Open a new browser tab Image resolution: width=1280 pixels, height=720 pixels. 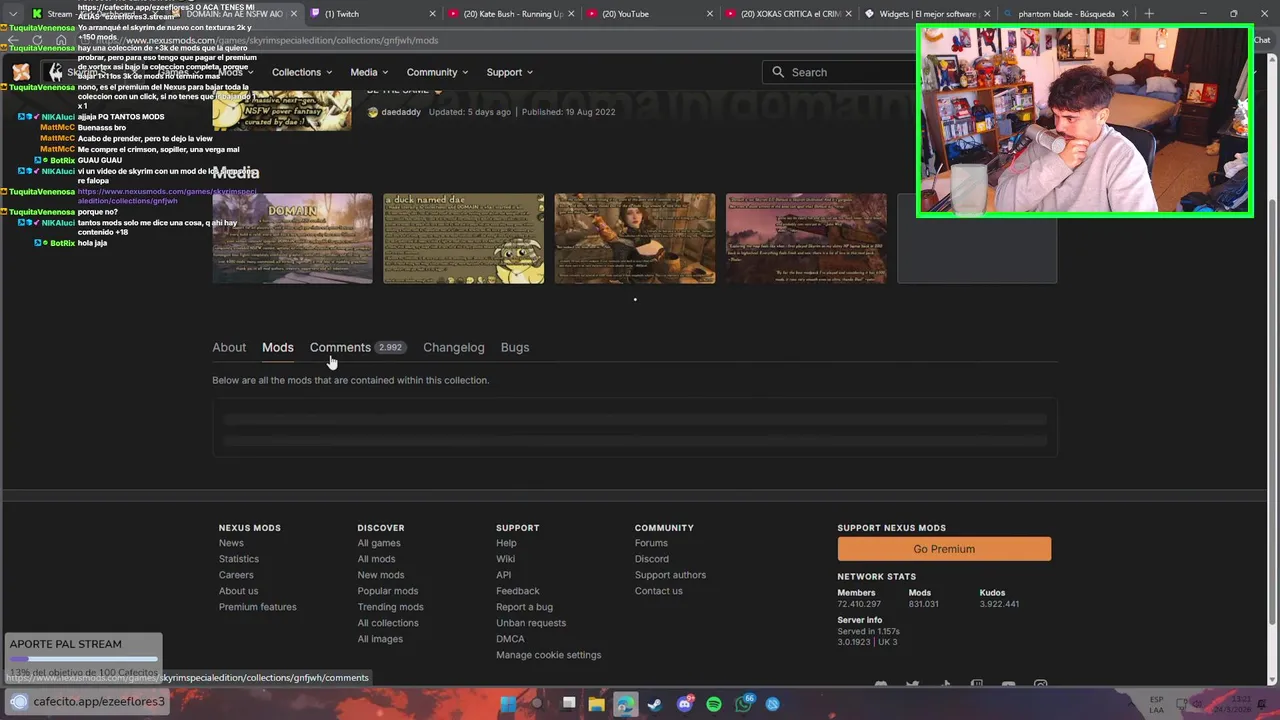point(1149,14)
